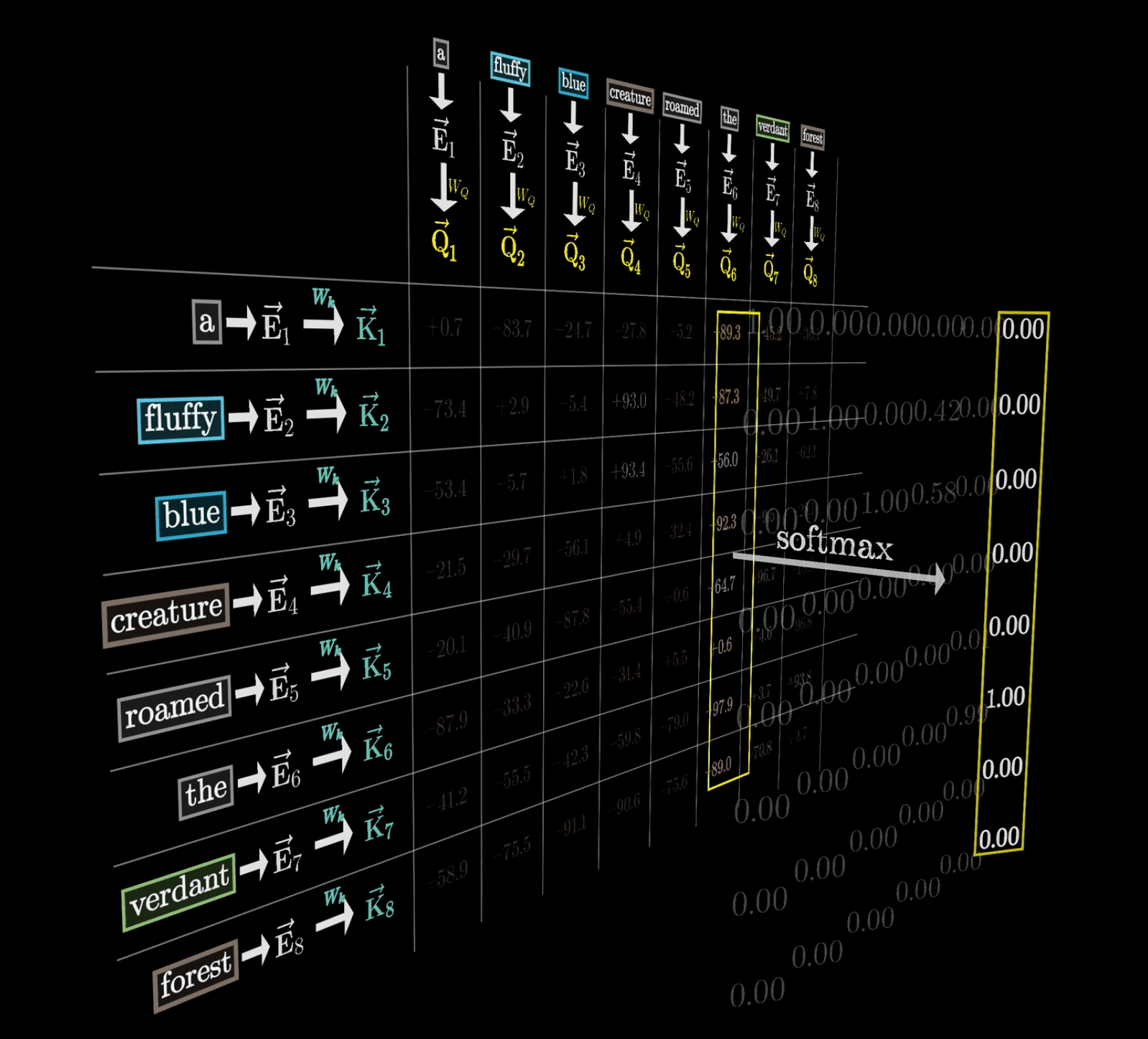Click the 'blue' word box in the column headers
This screenshot has height=1039, width=1148.
coord(573,83)
